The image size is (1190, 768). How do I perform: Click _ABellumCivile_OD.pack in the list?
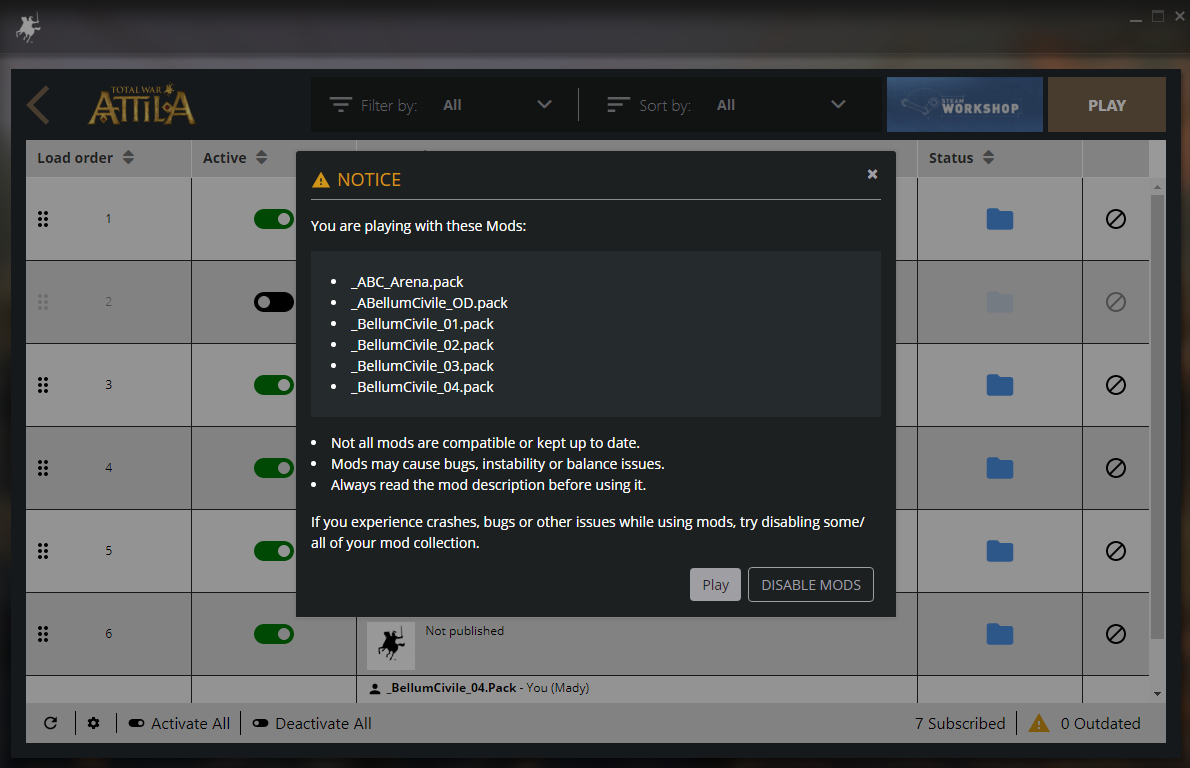[429, 303]
